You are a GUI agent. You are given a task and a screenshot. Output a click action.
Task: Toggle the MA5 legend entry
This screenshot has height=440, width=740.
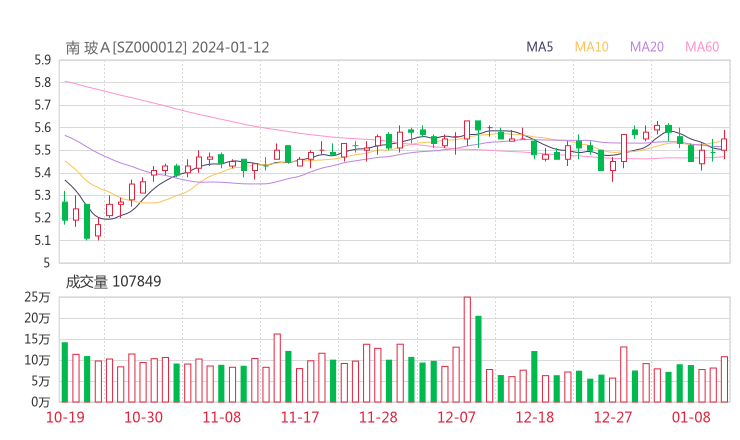click(x=539, y=47)
